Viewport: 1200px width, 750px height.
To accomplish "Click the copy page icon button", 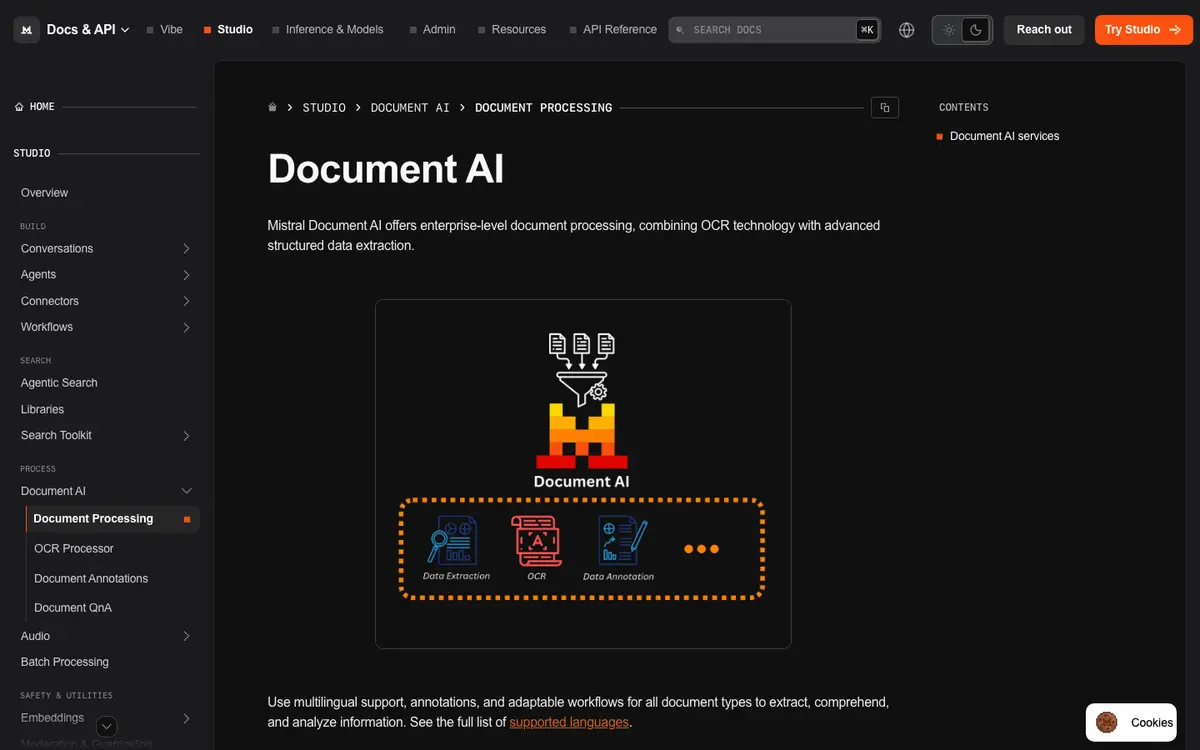I will point(885,107).
